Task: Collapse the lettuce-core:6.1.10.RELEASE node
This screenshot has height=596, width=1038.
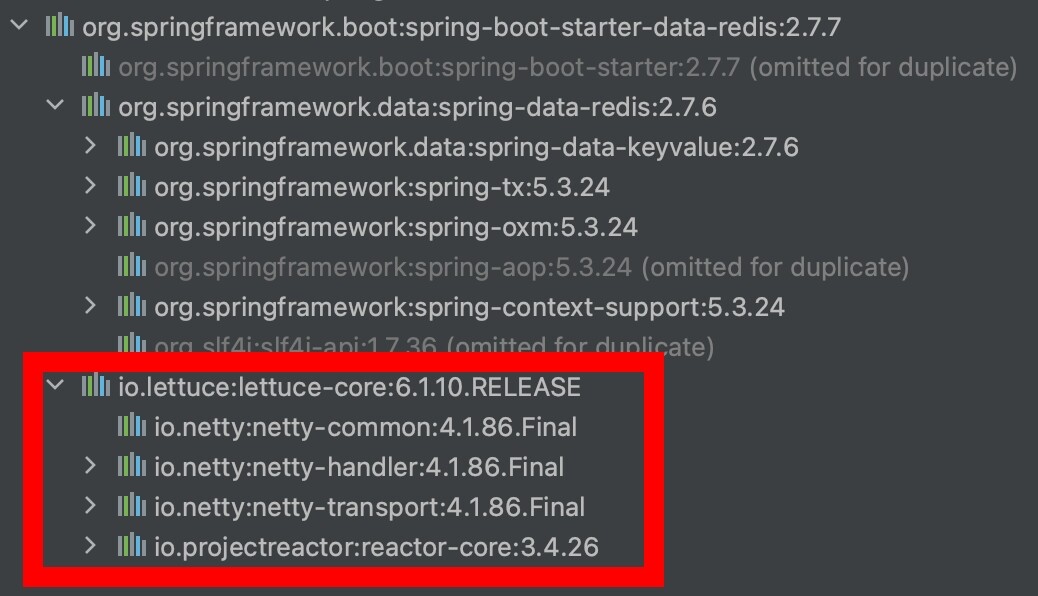Action: click(55, 386)
